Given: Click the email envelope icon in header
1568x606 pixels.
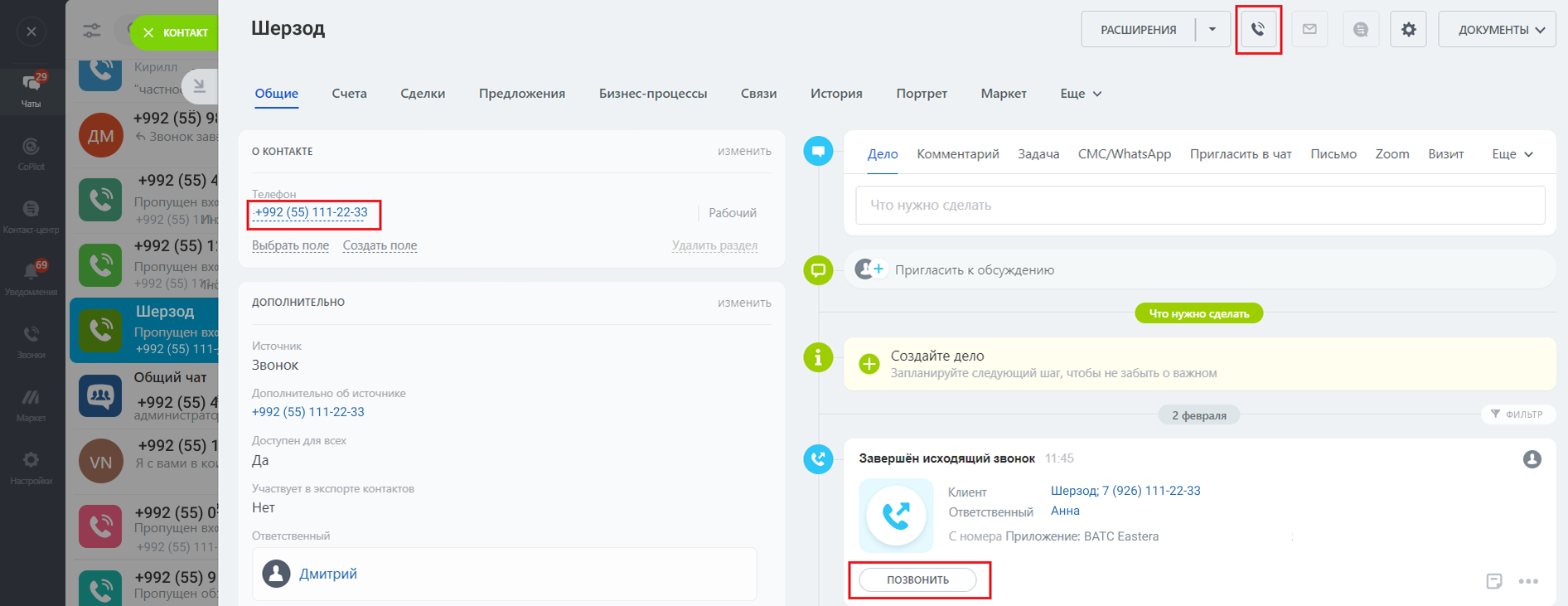Looking at the screenshot, I should click(x=1309, y=30).
